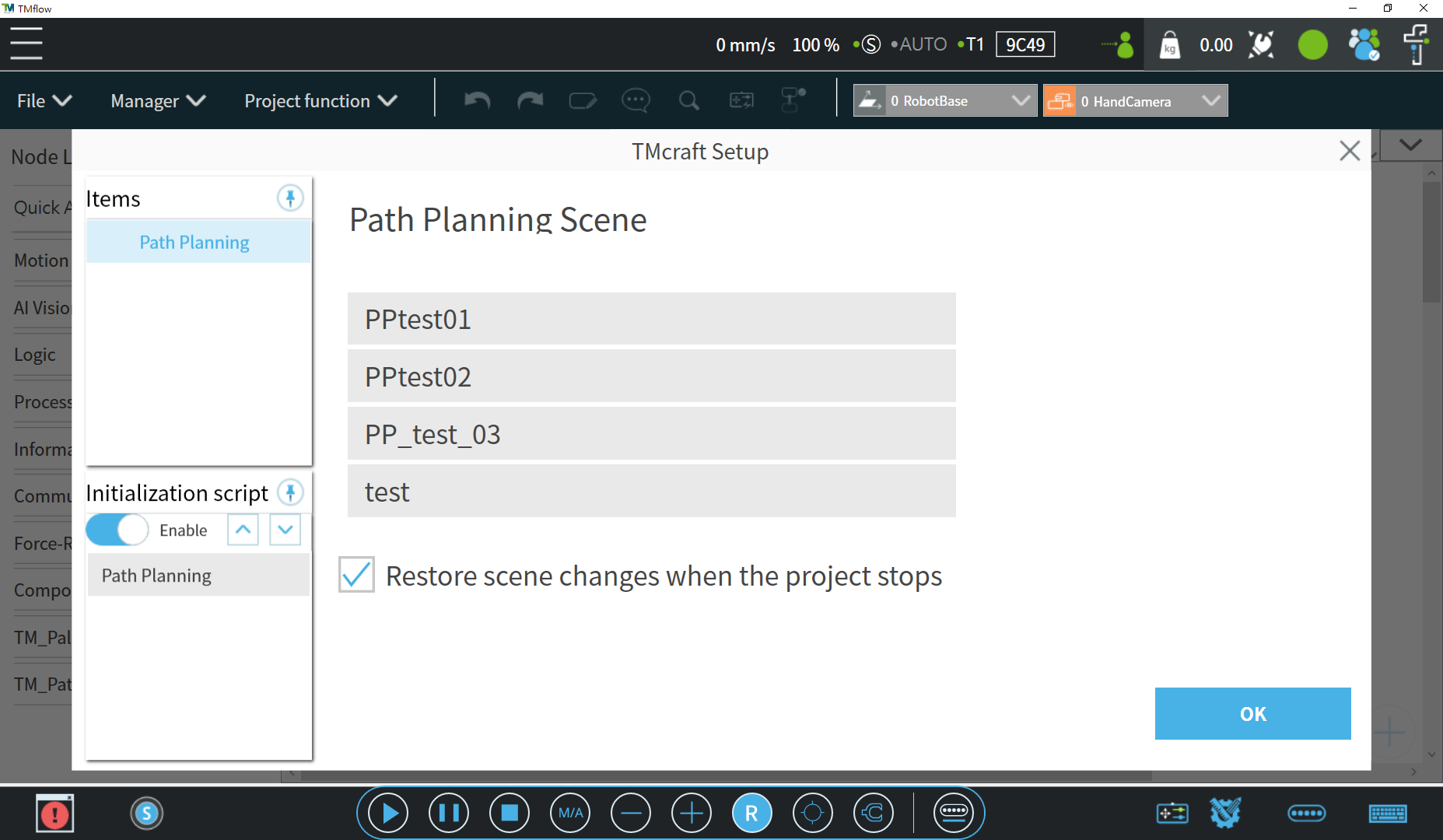This screenshot has height=840, width=1443.
Task: Open the search magnifier tool
Action: [x=688, y=101]
